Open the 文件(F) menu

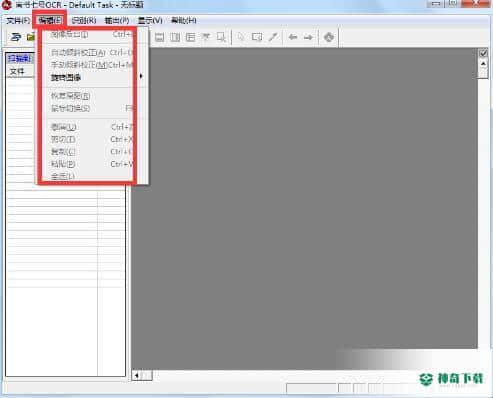[x=18, y=21]
